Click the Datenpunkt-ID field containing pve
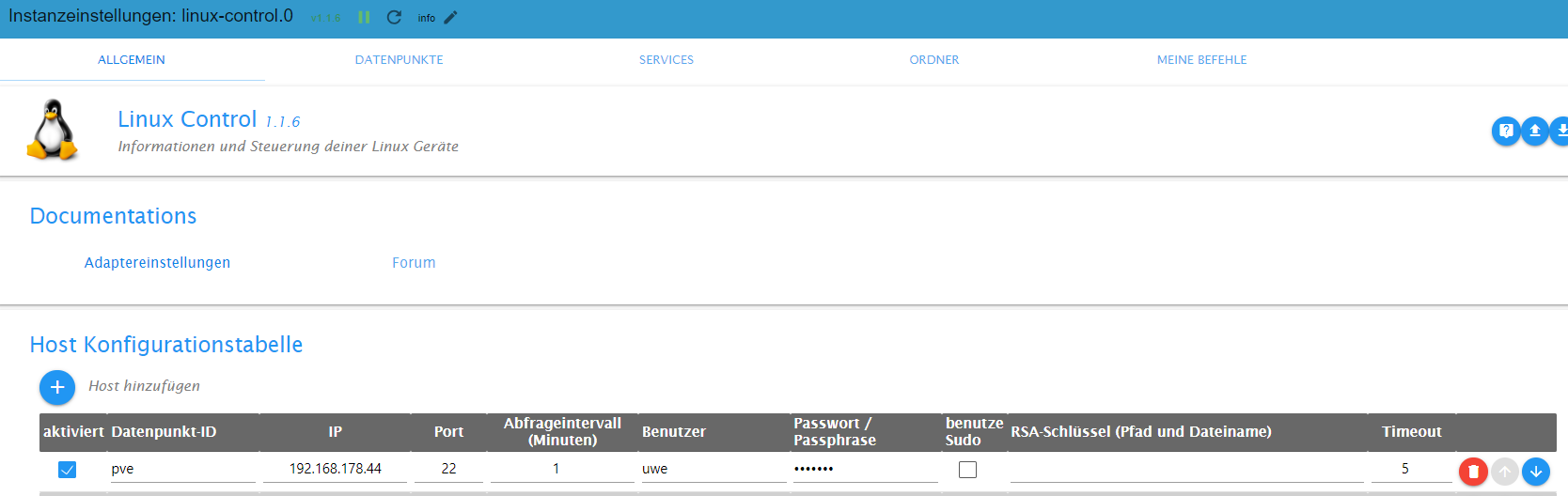This screenshot has height=496, width=1568. coord(183,469)
